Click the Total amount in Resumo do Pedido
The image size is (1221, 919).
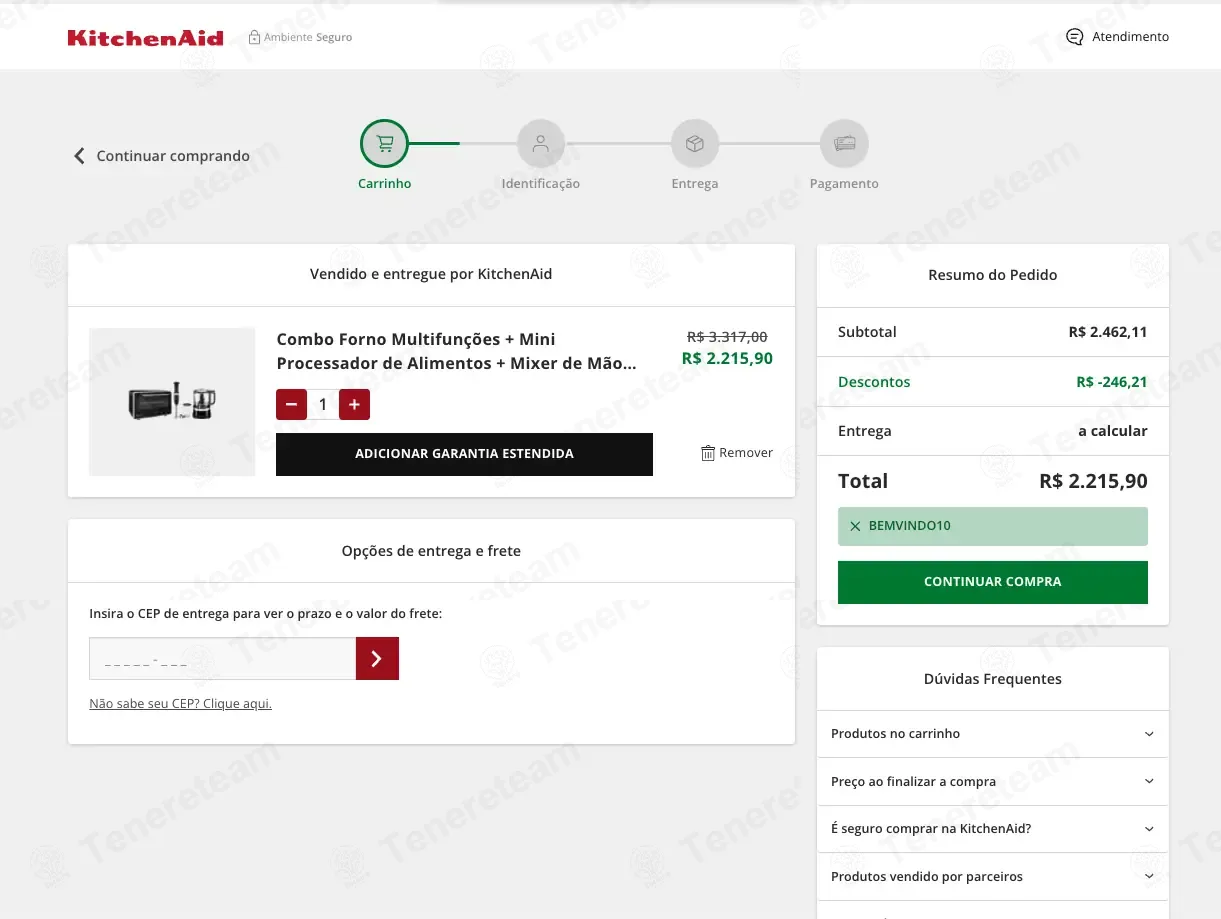click(1093, 481)
